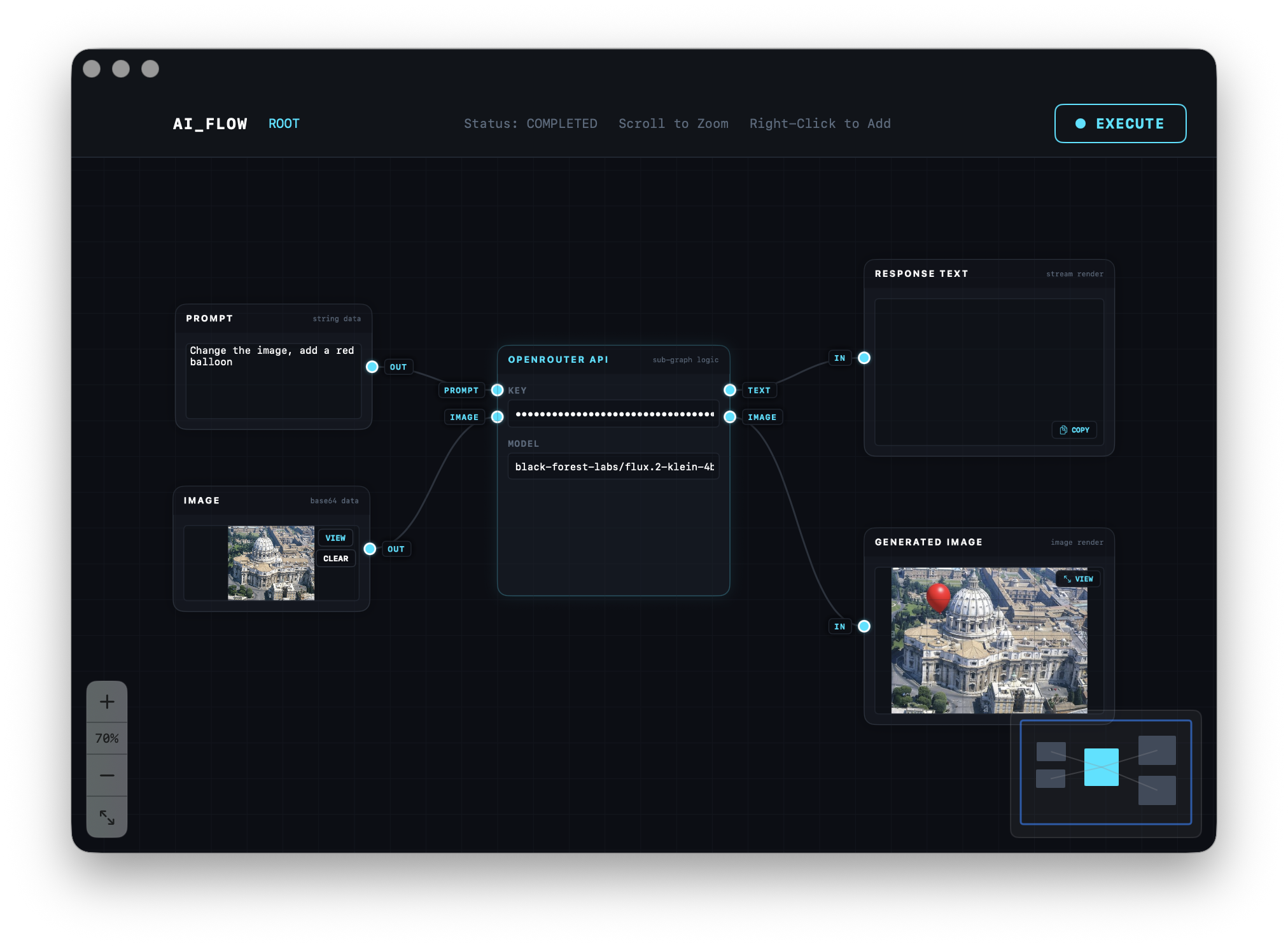Image resolution: width=1288 pixels, height=947 pixels.
Task: Click the EXECUTE button
Action: pos(1120,123)
